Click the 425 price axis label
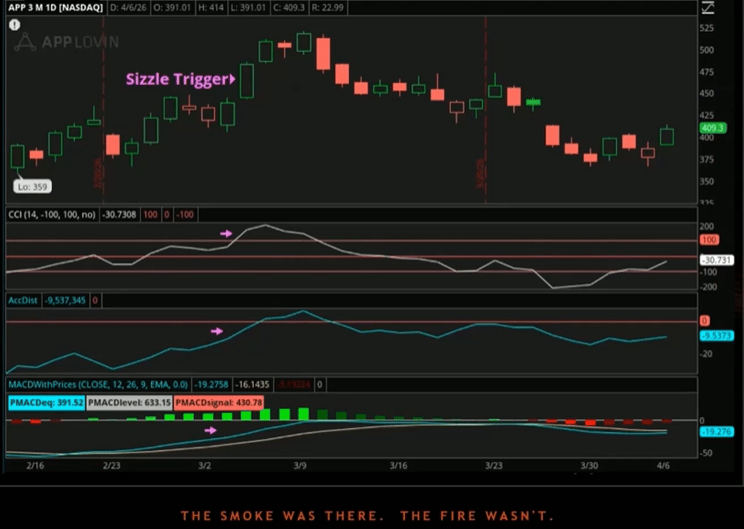The width and height of the screenshot is (744, 529). [x=707, y=115]
